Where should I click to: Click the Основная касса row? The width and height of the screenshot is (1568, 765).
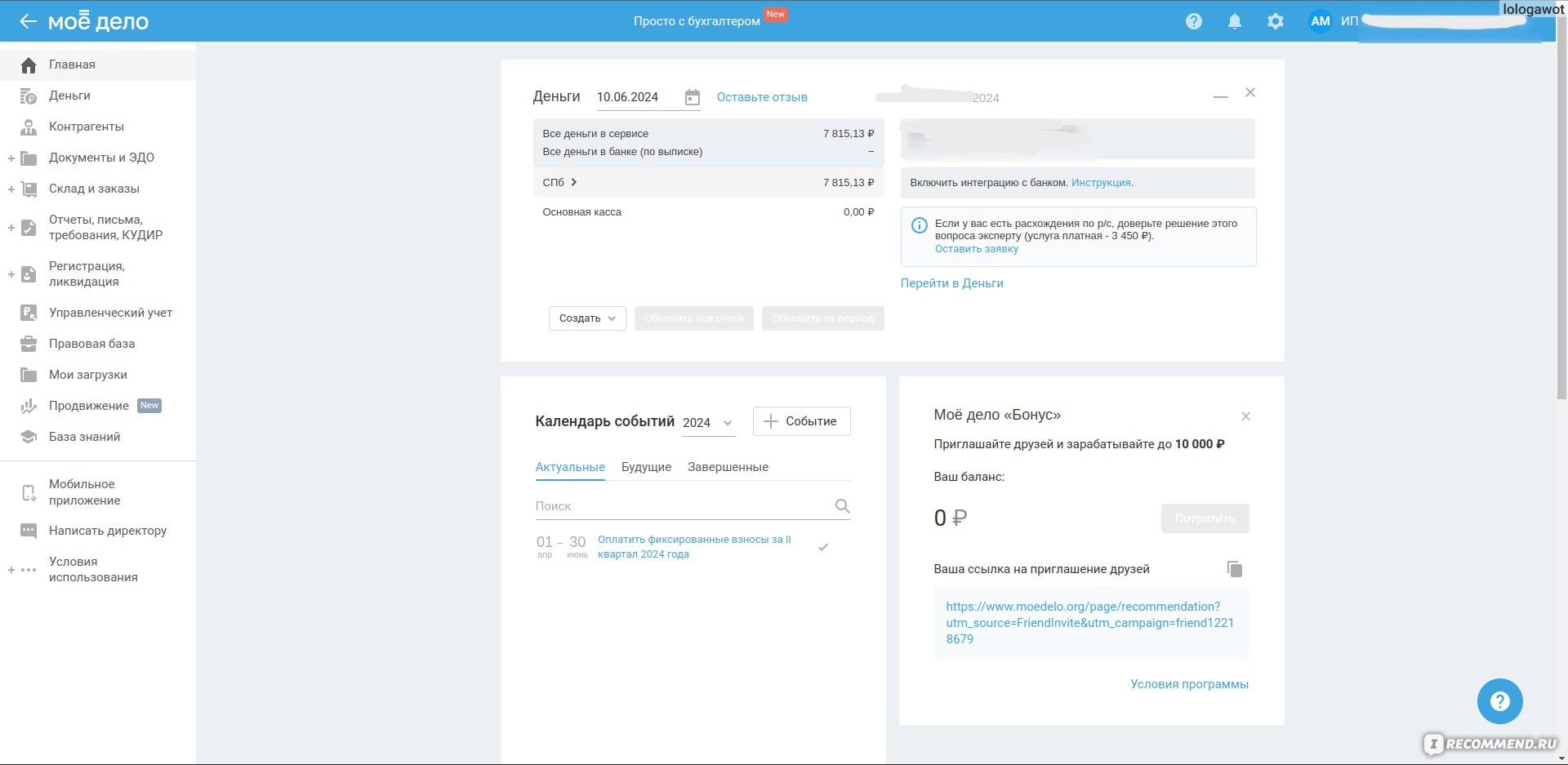pos(708,212)
